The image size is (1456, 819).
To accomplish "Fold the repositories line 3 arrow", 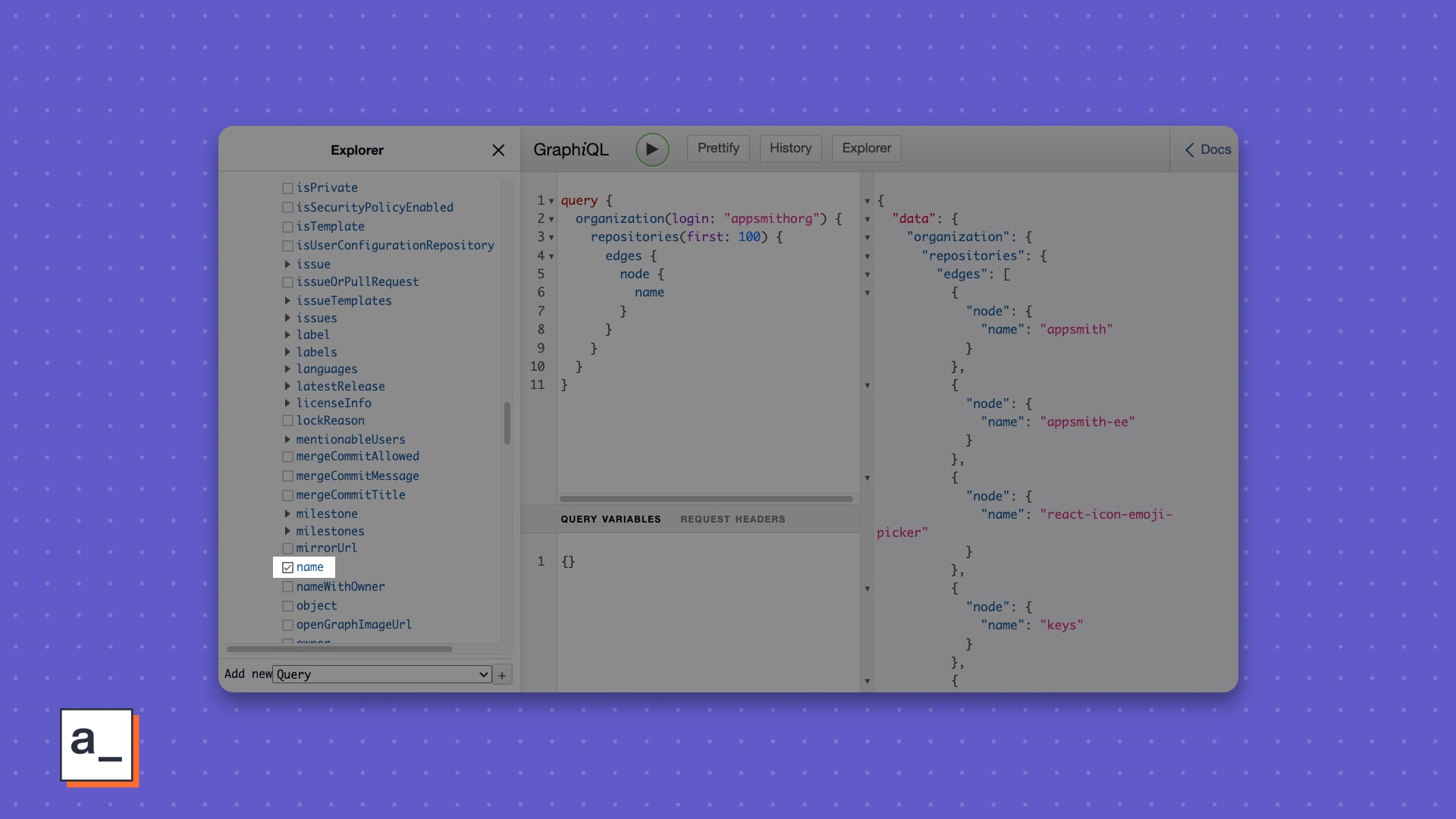I will click(551, 237).
